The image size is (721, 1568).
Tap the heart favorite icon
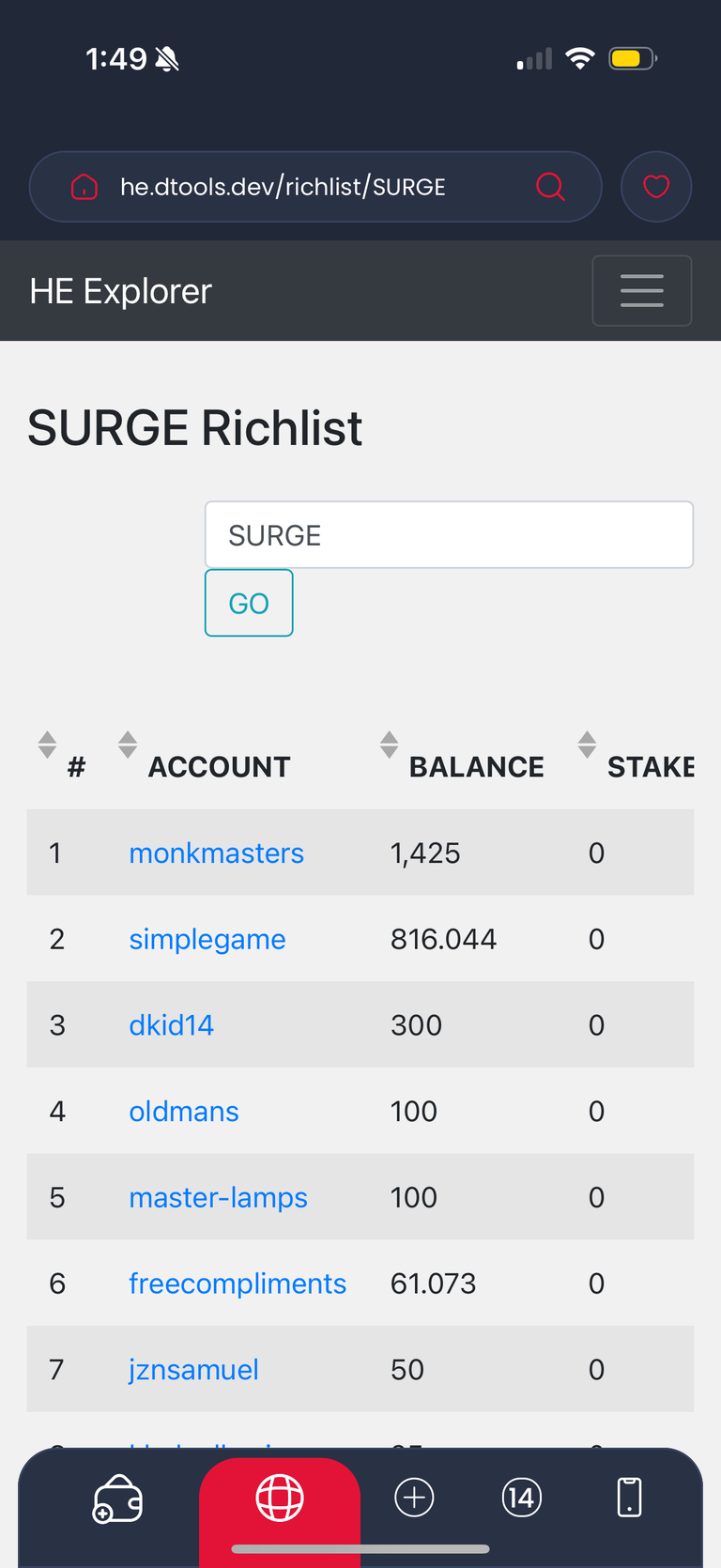[656, 187]
